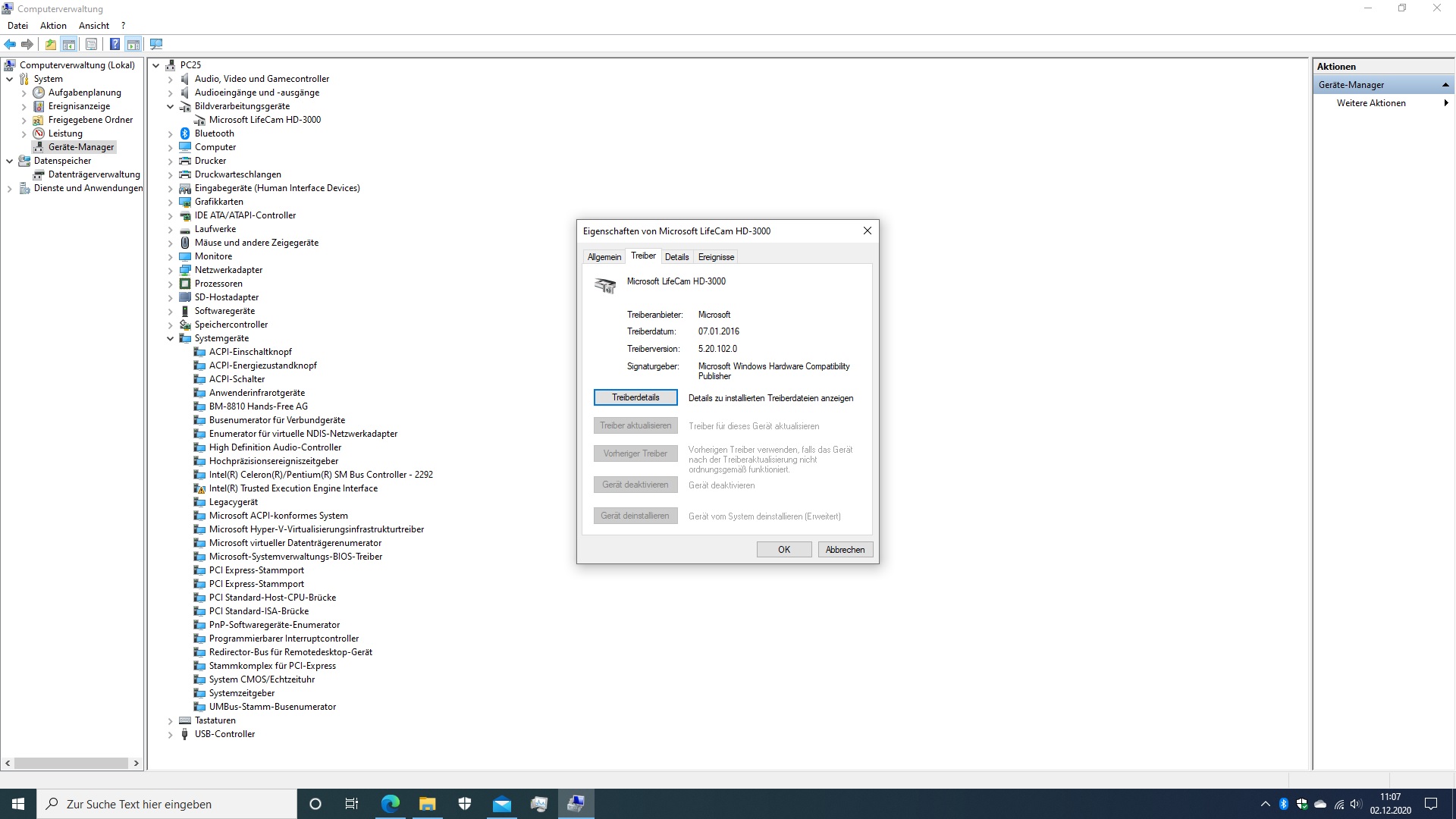This screenshot has height=819, width=1456.
Task: Collapse the Systemgeräte category
Action: tap(171, 339)
